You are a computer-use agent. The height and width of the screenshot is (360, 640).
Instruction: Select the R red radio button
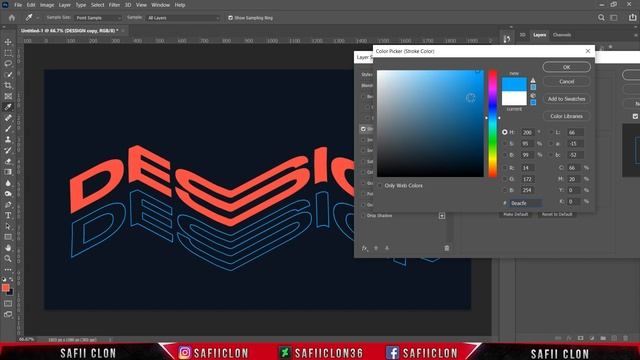coord(505,168)
